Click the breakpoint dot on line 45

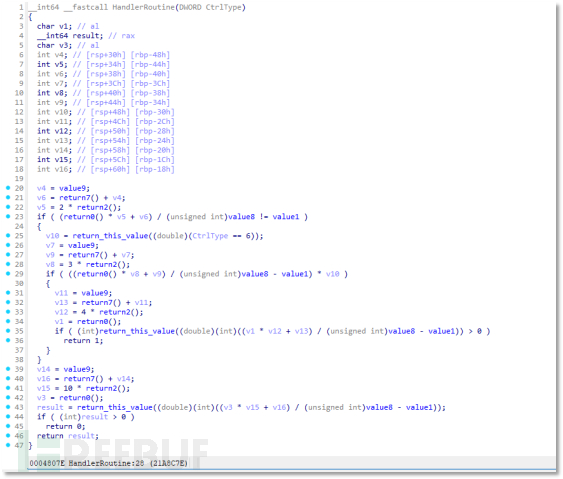(x=8, y=426)
